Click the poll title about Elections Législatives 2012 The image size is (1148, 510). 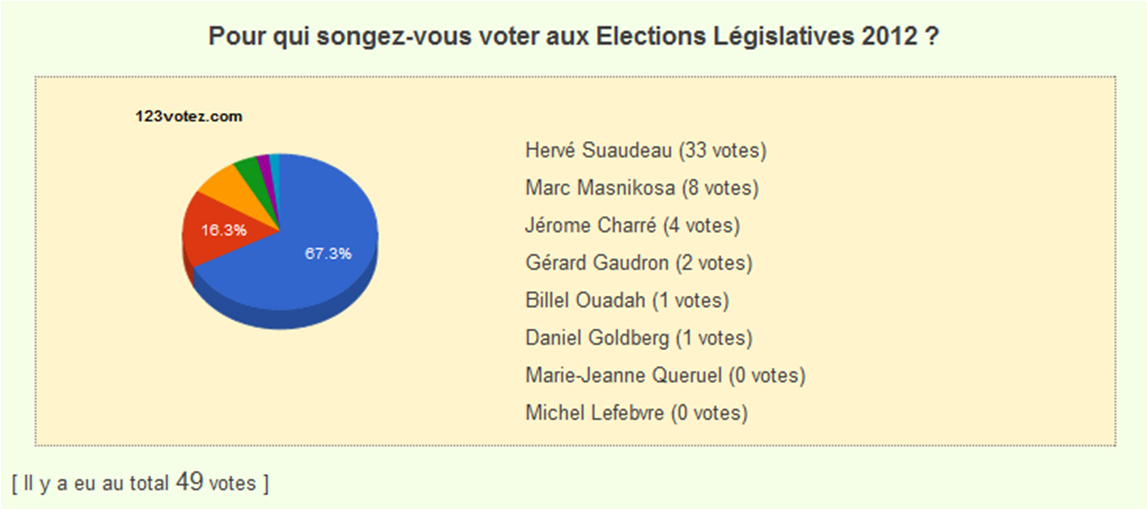[574, 37]
